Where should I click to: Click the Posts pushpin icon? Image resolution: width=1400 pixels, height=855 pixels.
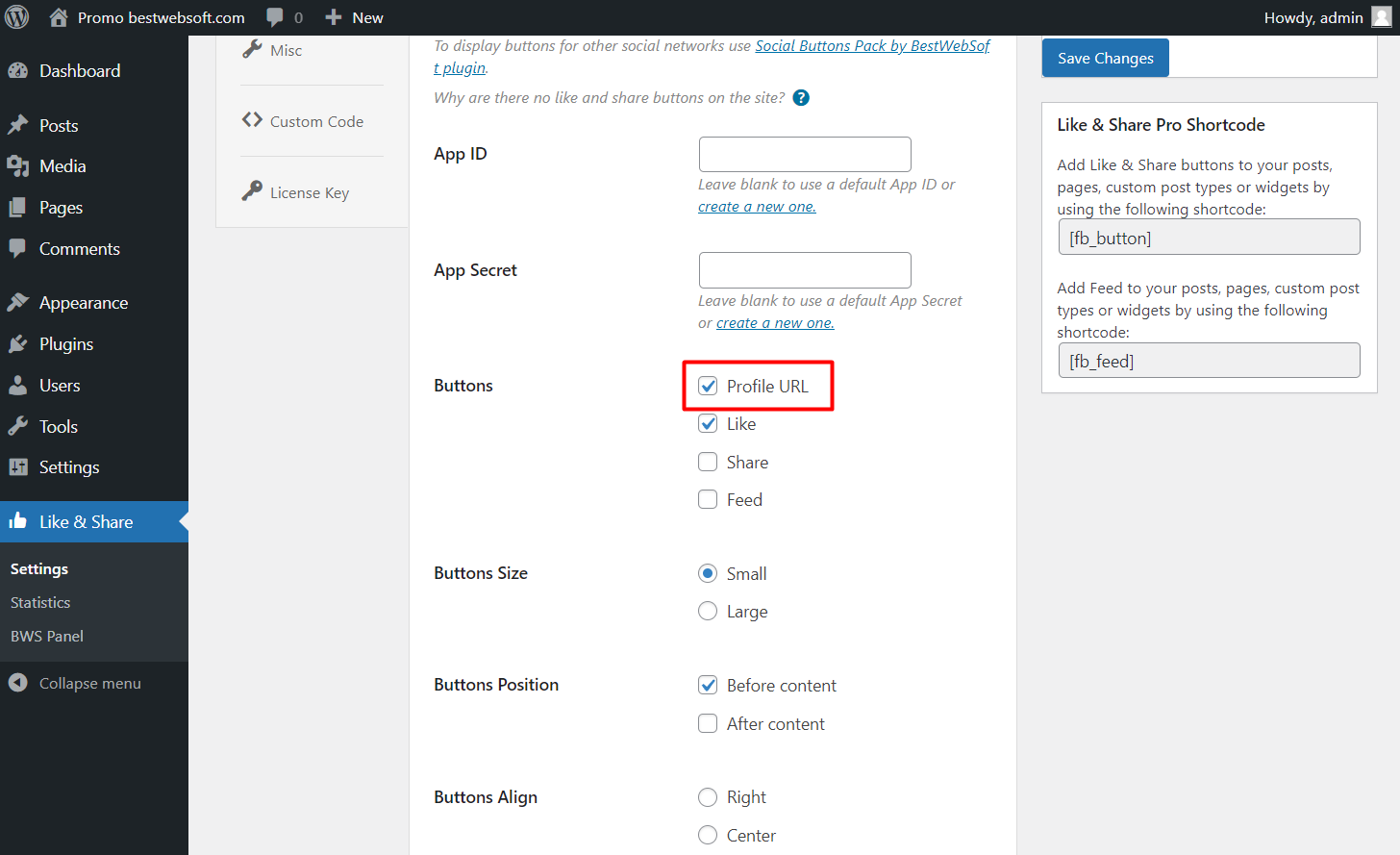[17, 125]
